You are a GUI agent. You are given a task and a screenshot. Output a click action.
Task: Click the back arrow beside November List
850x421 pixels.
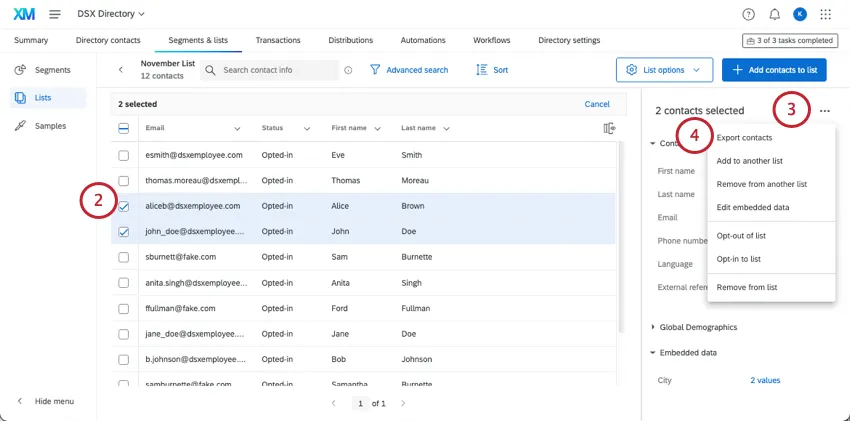(x=121, y=70)
